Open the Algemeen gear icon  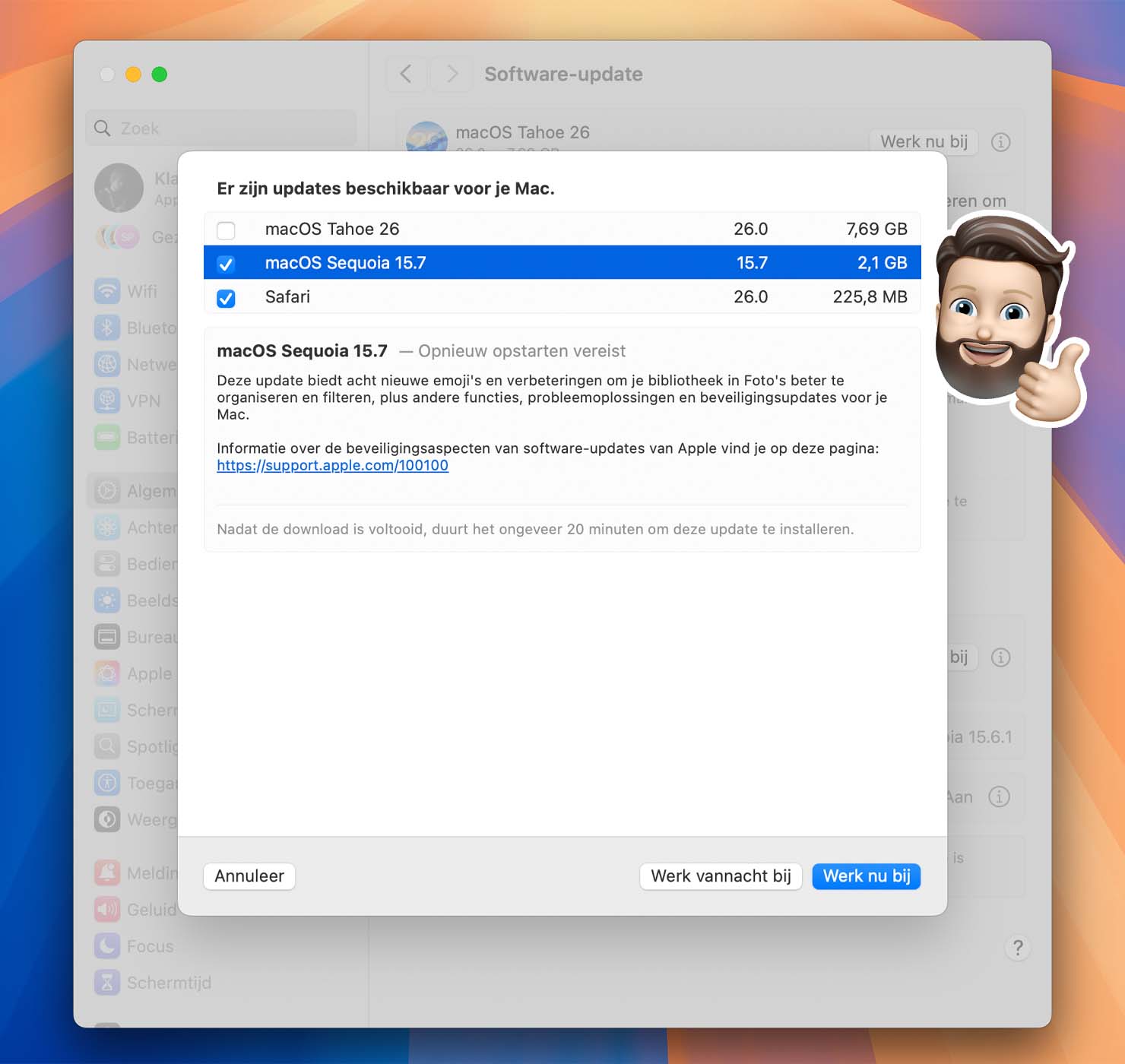[107, 491]
